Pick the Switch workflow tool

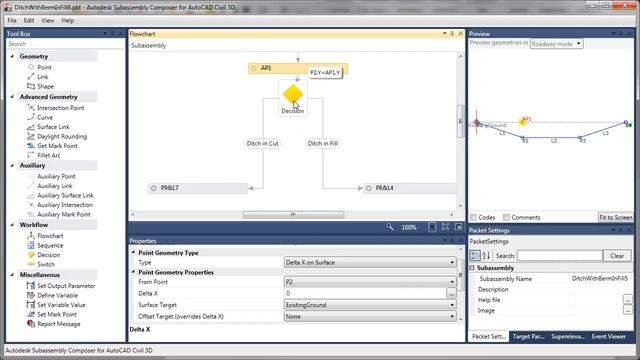(41, 264)
